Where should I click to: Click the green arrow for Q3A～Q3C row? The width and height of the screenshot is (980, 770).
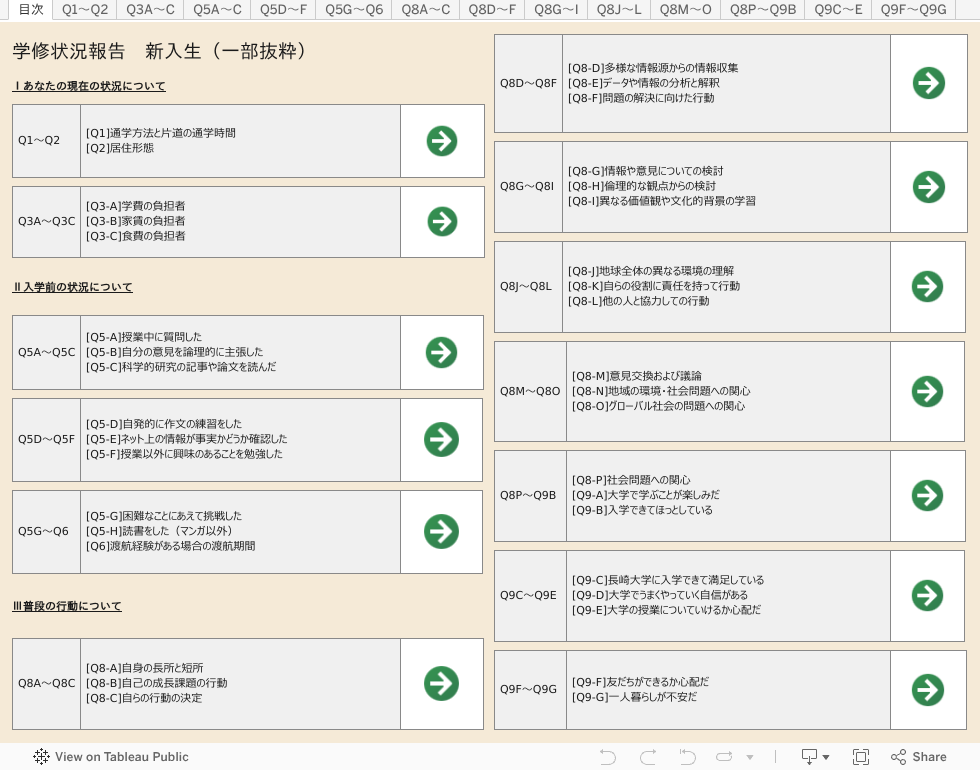(x=442, y=221)
